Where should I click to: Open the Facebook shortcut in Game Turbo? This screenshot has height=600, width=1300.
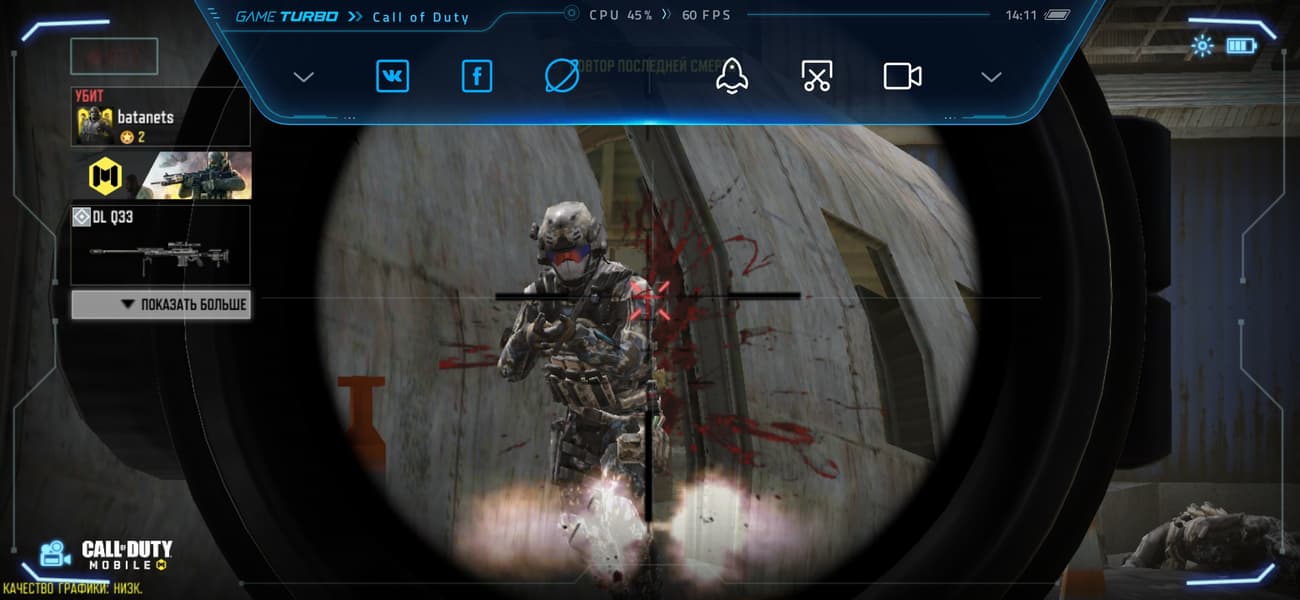coord(477,76)
